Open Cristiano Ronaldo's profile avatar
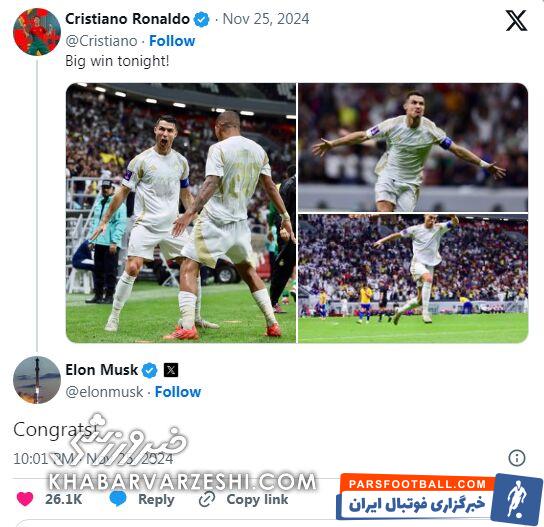Screen dimensions: 544x527 [37, 32]
